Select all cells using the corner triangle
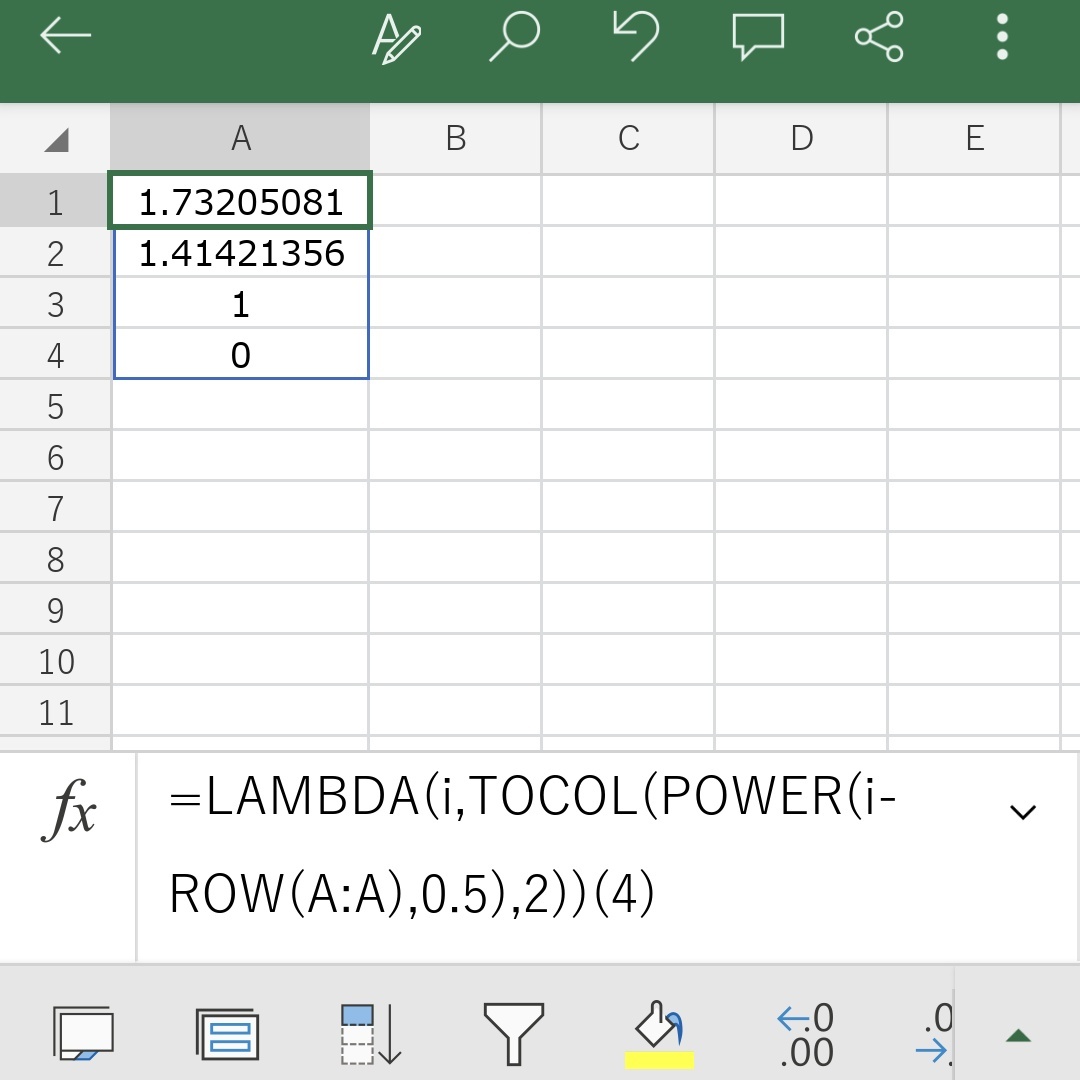Viewport: 1080px width, 1080px height. 56,139
